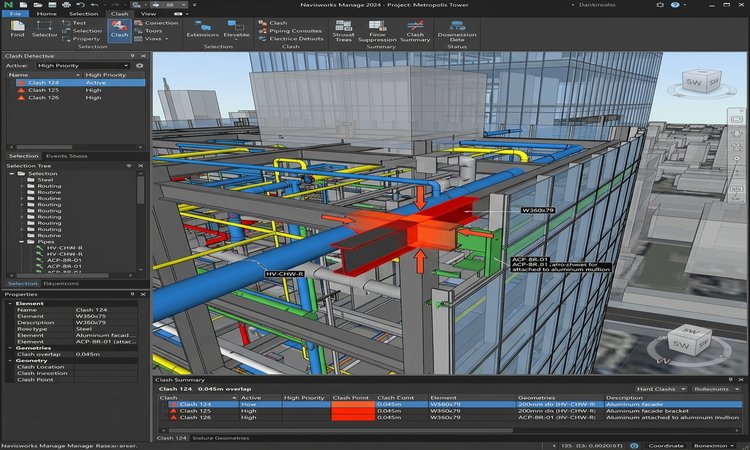
Task: Click the save quick-access icon
Action: coord(52,5)
